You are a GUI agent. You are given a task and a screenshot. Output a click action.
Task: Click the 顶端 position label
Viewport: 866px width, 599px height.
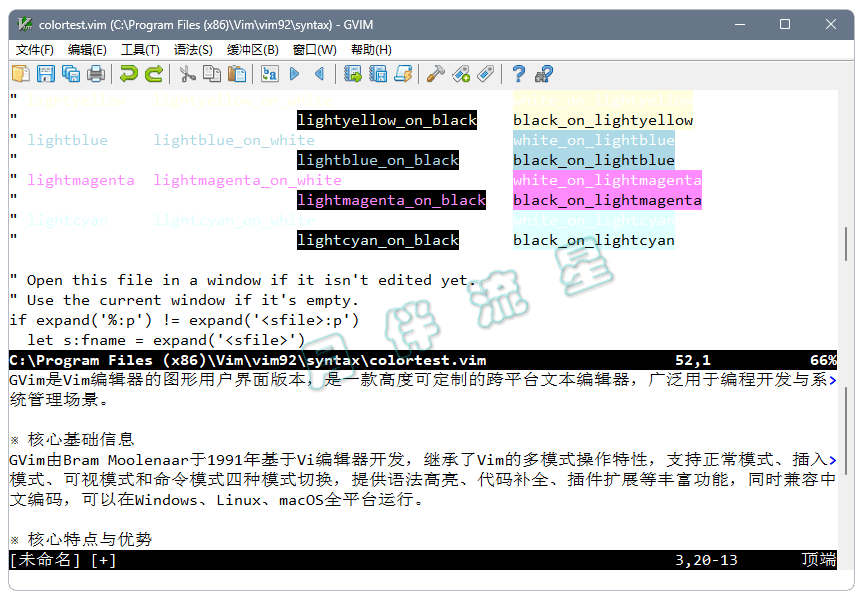click(x=819, y=560)
